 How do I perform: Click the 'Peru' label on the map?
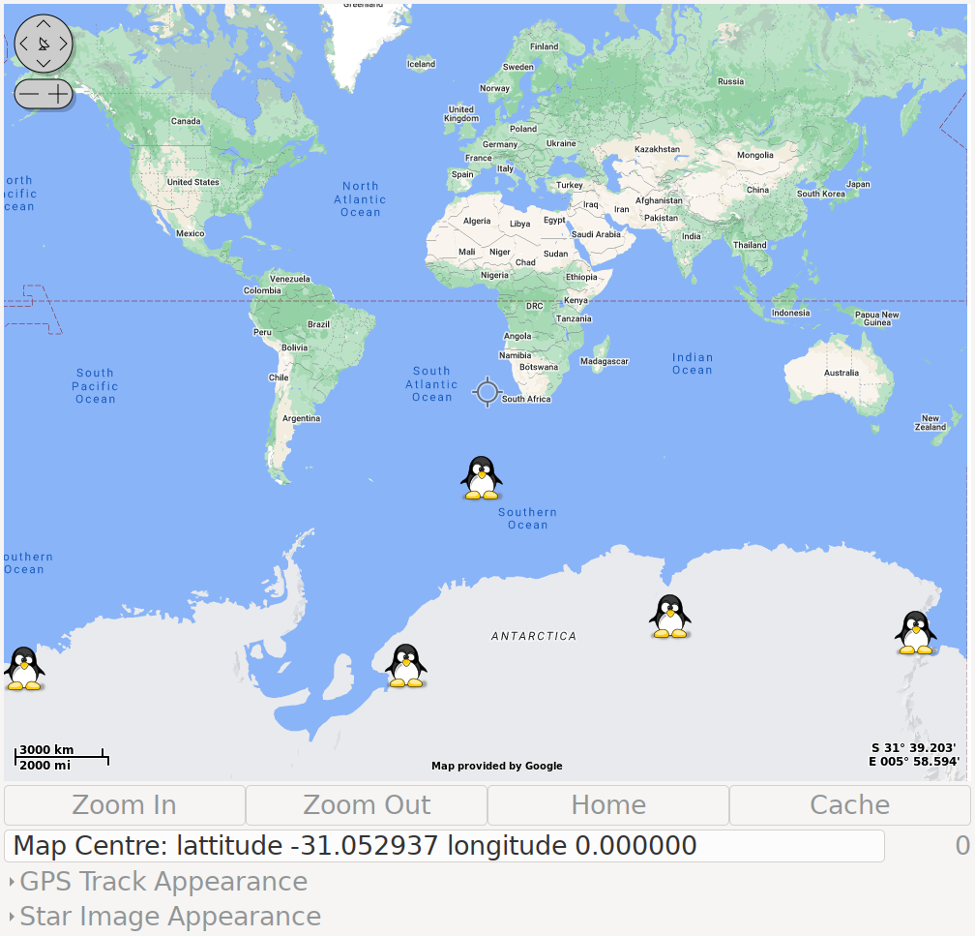click(262, 333)
